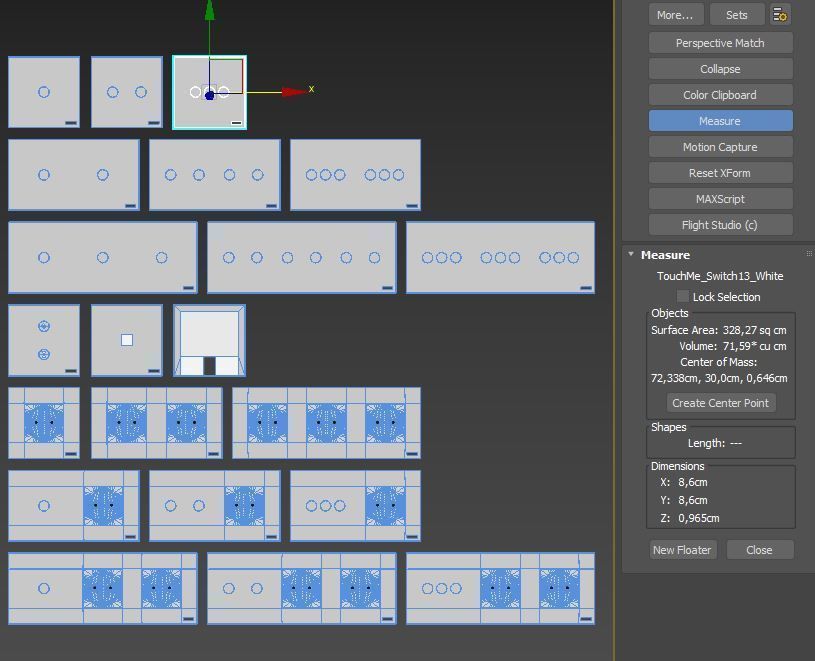Grab the Measure rollout drag handle
This screenshot has width=815, height=661.
(x=809, y=254)
